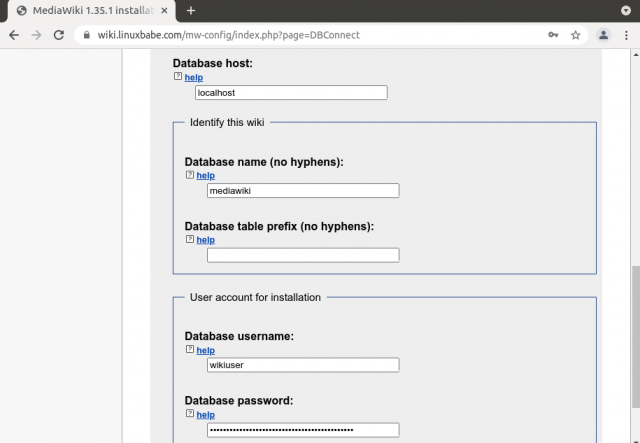
Task: Expand the tab search dropdown arrow
Action: pyautogui.click(x=626, y=10)
